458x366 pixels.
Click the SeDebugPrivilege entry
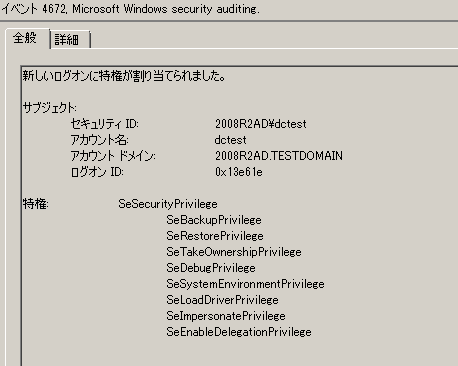pyautogui.click(x=211, y=268)
